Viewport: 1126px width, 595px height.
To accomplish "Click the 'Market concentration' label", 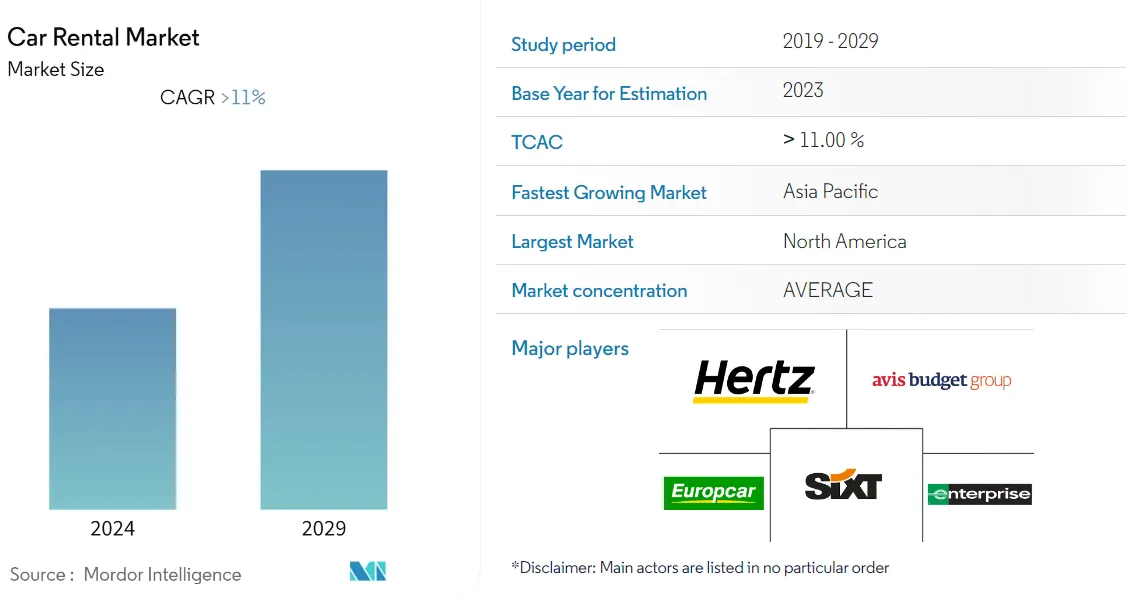I will (599, 291).
